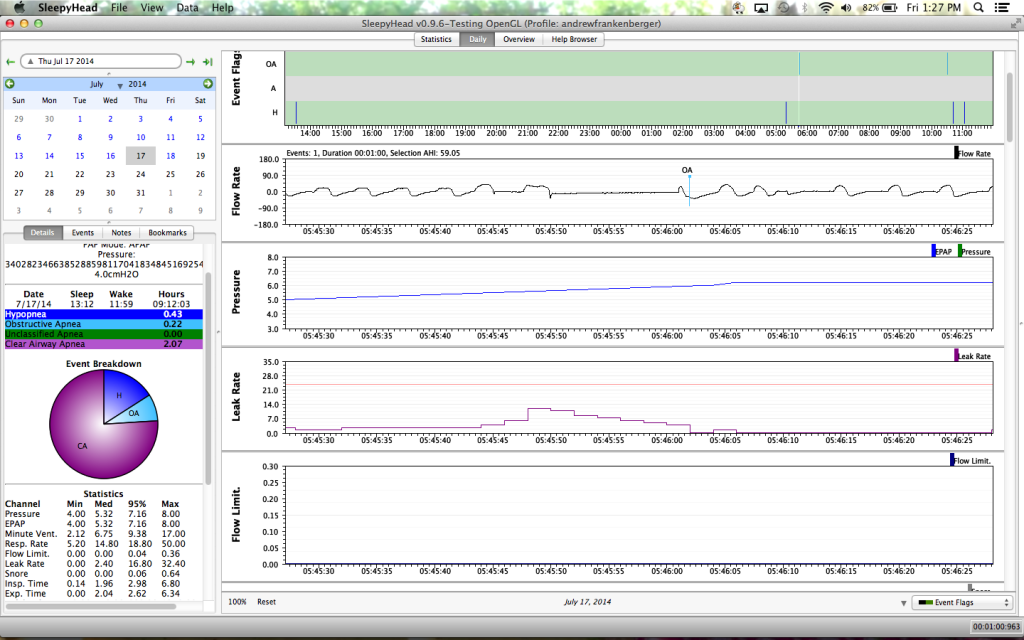Image resolution: width=1024 pixels, height=640 pixels.
Task: Jump to last day with data
Action: pos(207,62)
